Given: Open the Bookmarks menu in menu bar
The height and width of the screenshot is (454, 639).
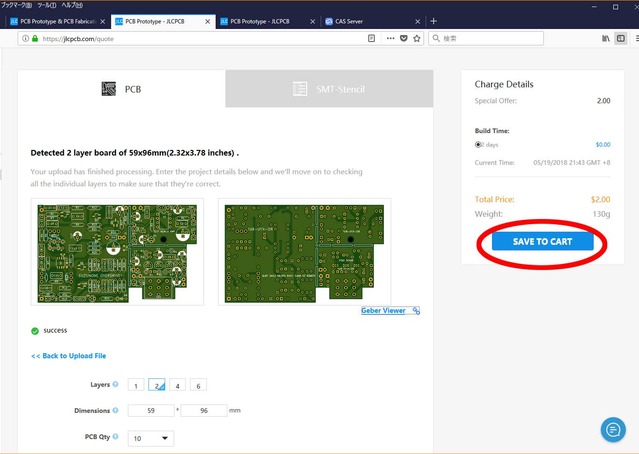Looking at the screenshot, I should point(16,5).
